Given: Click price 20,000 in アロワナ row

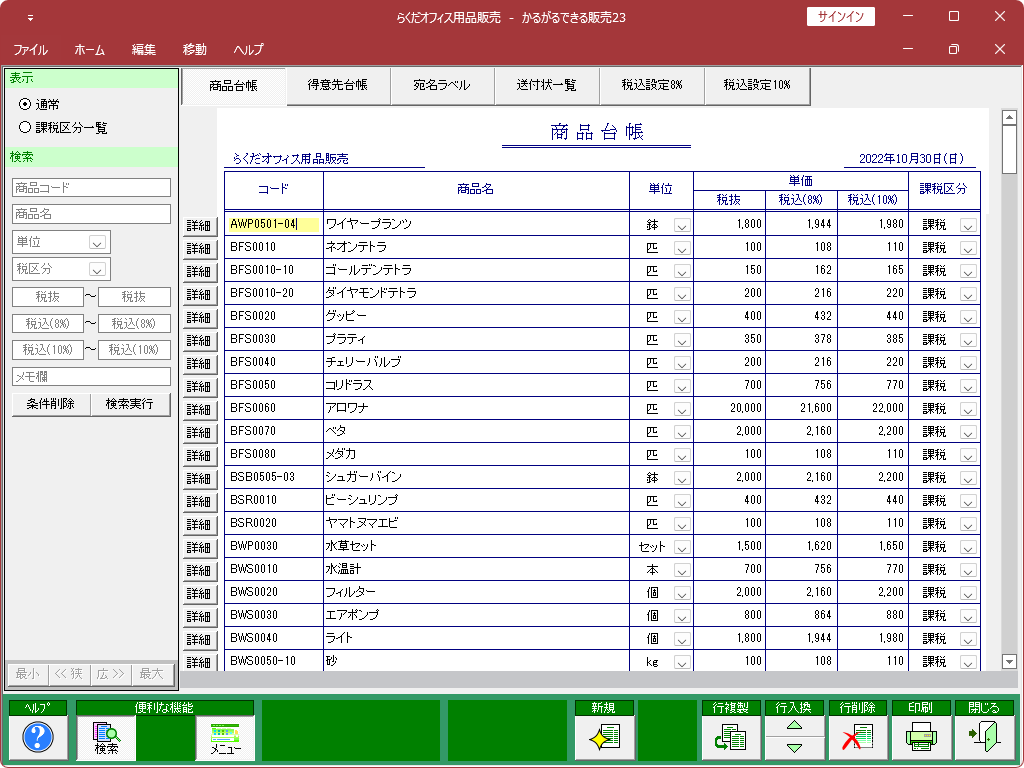Looking at the screenshot, I should (x=746, y=408).
